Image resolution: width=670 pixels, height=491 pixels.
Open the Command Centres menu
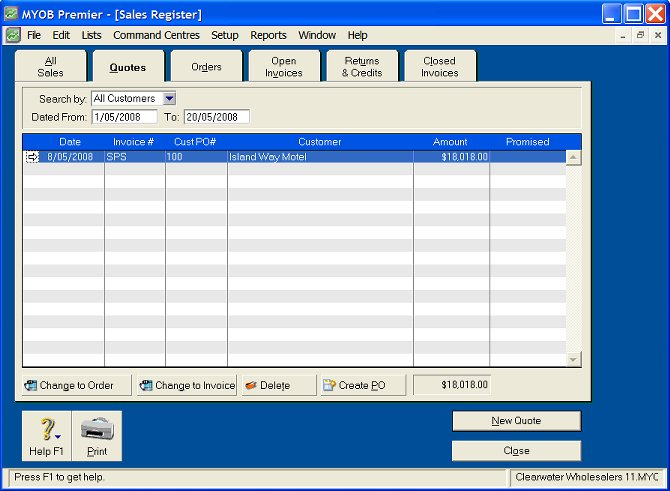[x=156, y=35]
